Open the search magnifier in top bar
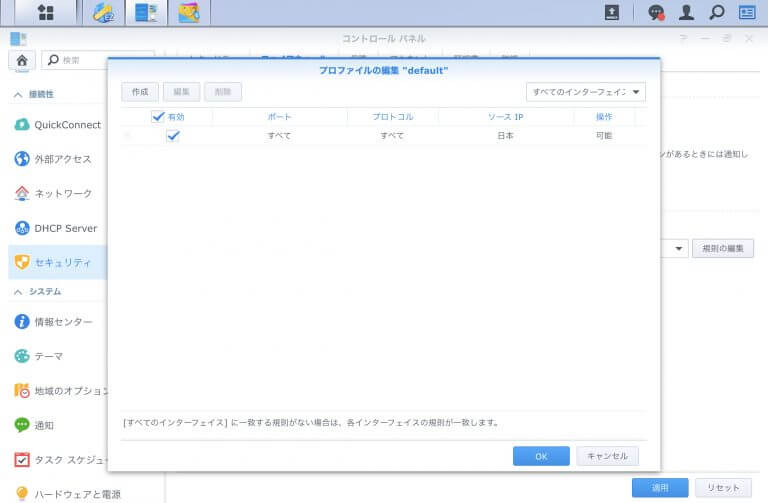The image size is (768, 503). 717,12
